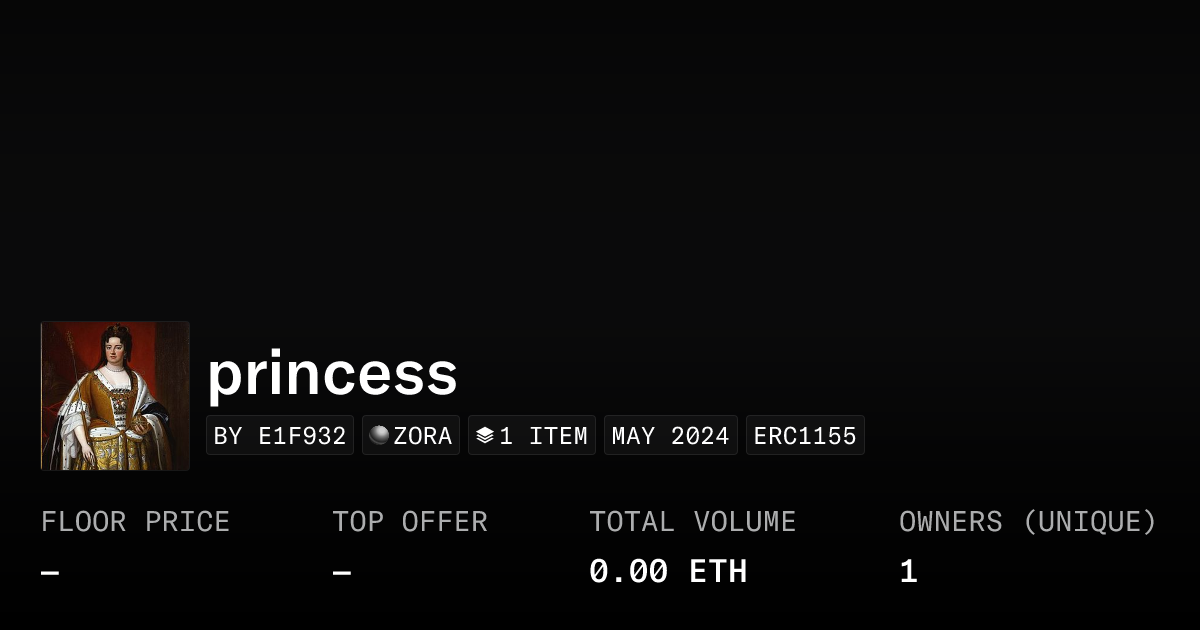Select the 0.00 volume number
This screenshot has width=1200, height=630.
coord(628,572)
